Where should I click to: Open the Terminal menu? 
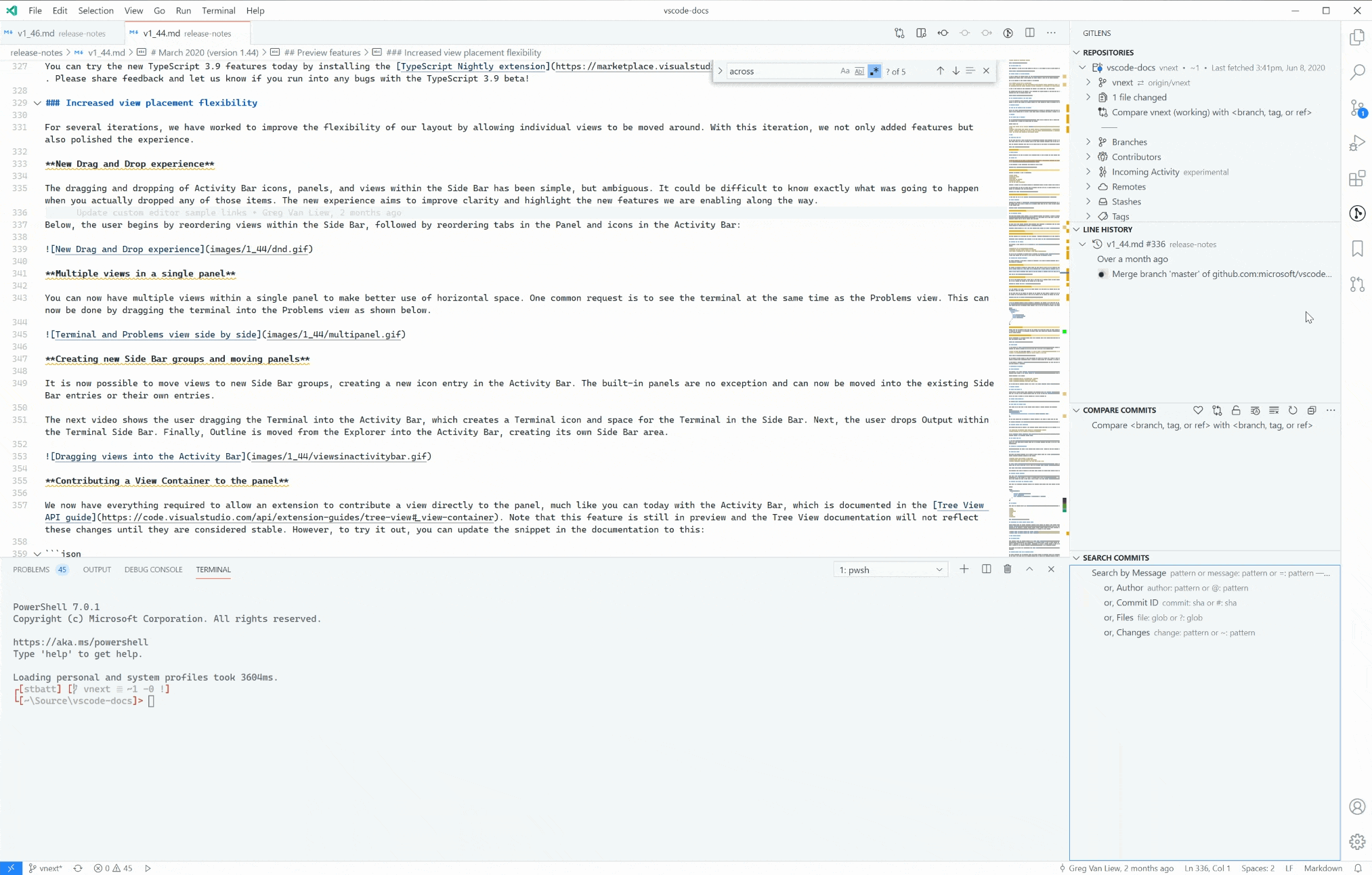218,11
